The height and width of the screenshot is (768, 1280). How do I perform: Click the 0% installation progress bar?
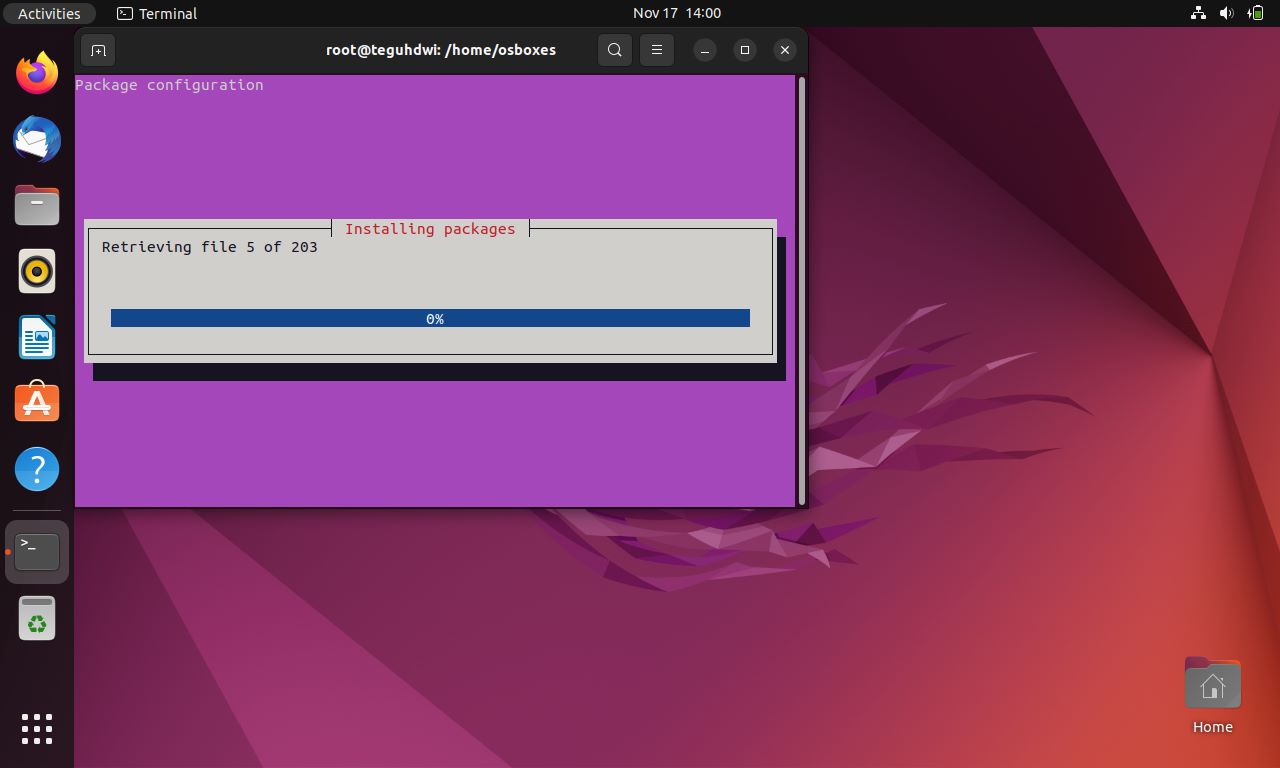point(430,318)
